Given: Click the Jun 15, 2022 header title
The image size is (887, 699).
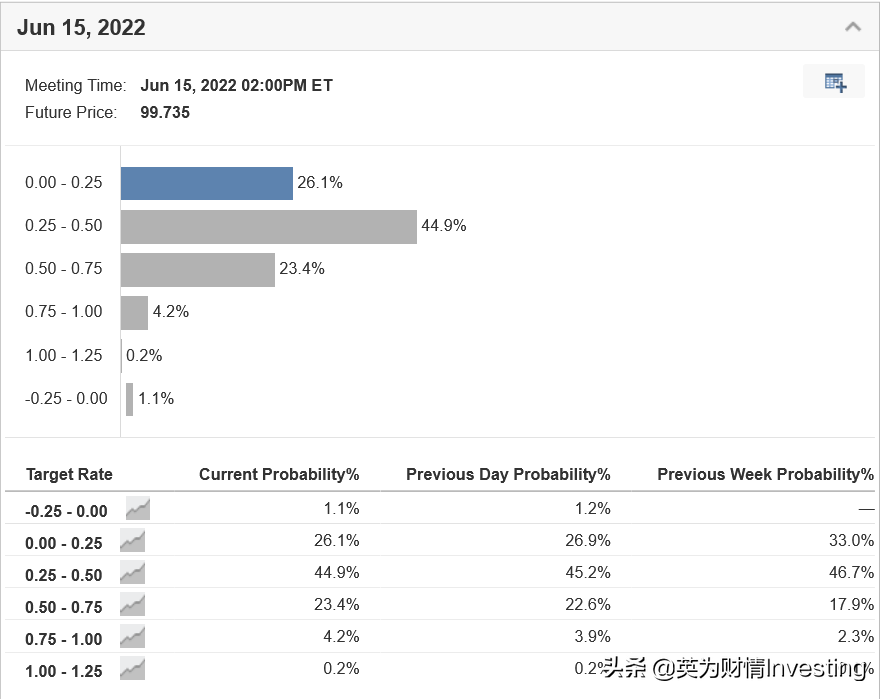Looking at the screenshot, I should click(x=81, y=27).
